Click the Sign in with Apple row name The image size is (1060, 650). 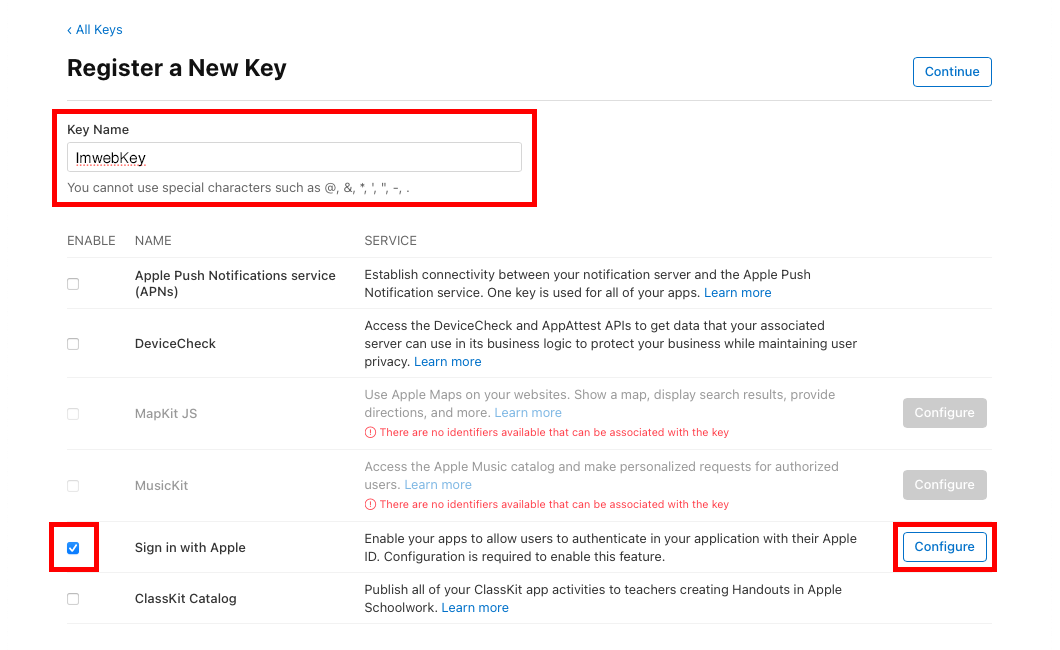190,548
